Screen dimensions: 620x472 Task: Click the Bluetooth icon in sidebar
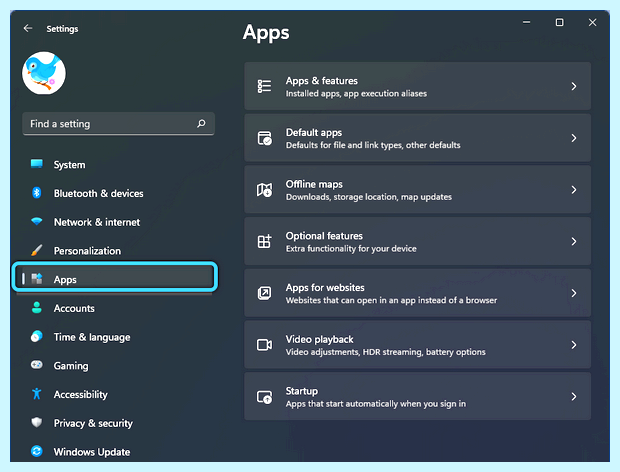coord(37,193)
